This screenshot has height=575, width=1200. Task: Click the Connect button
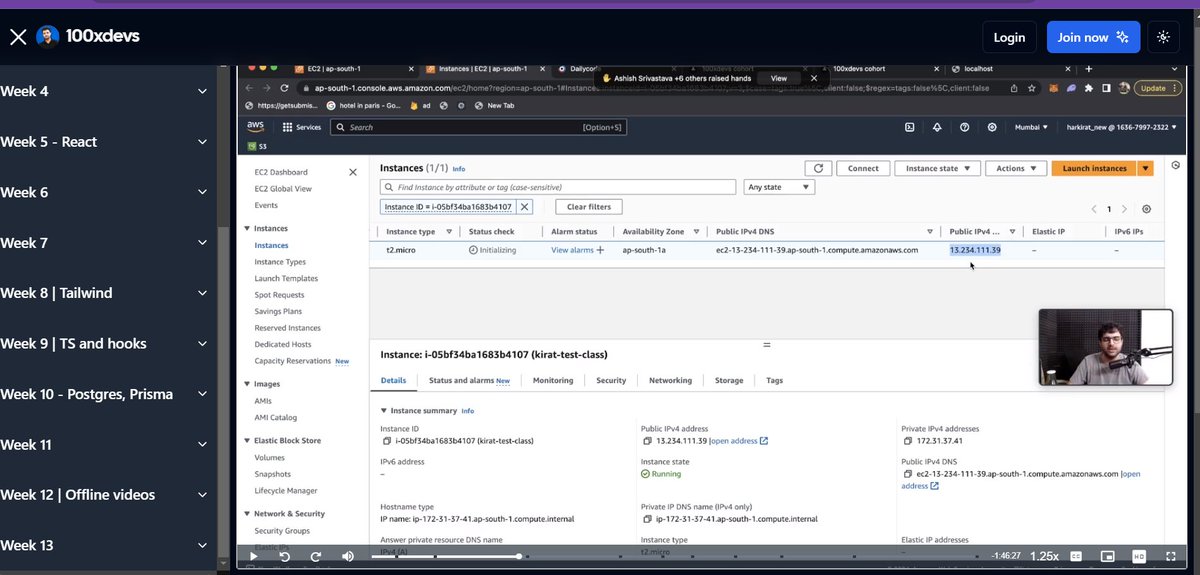tap(863, 169)
